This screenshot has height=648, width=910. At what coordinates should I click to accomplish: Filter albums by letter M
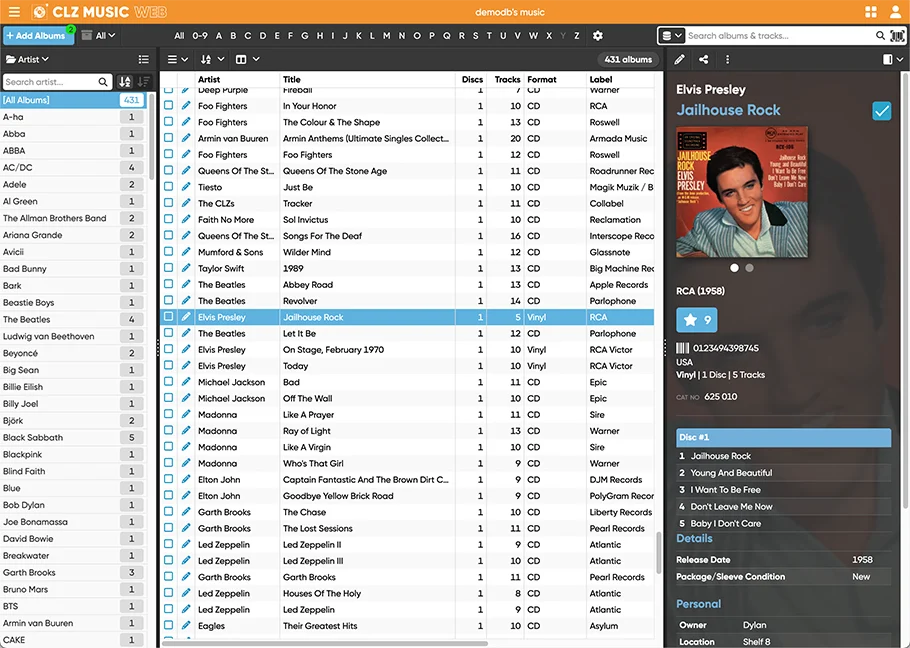pyautogui.click(x=387, y=35)
